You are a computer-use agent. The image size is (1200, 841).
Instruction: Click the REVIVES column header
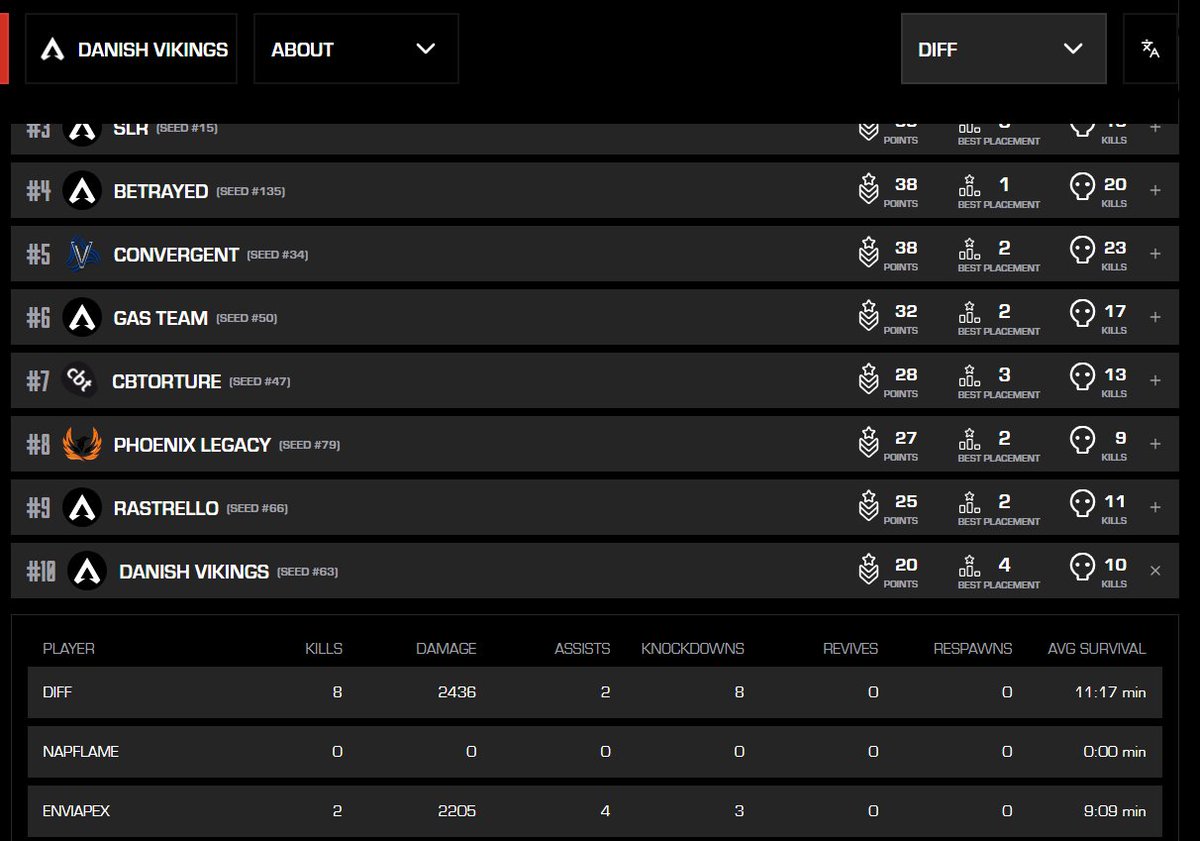pyautogui.click(x=850, y=649)
